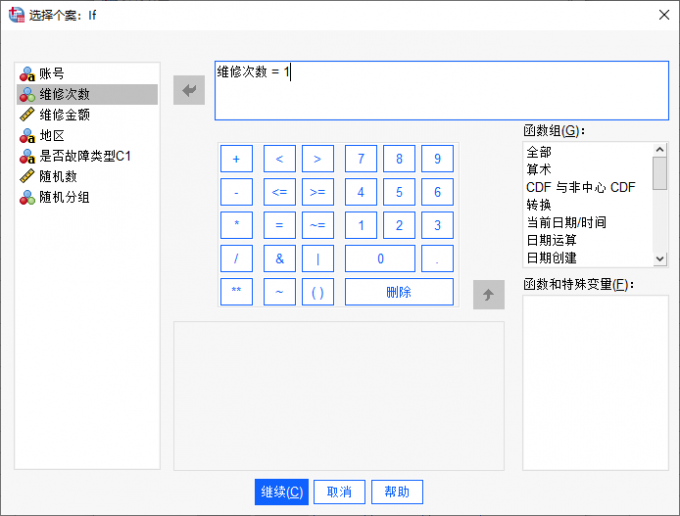Viewport: 680px width, 516px height.
Task: Click the less or equal (<=) button
Action: pos(280,192)
